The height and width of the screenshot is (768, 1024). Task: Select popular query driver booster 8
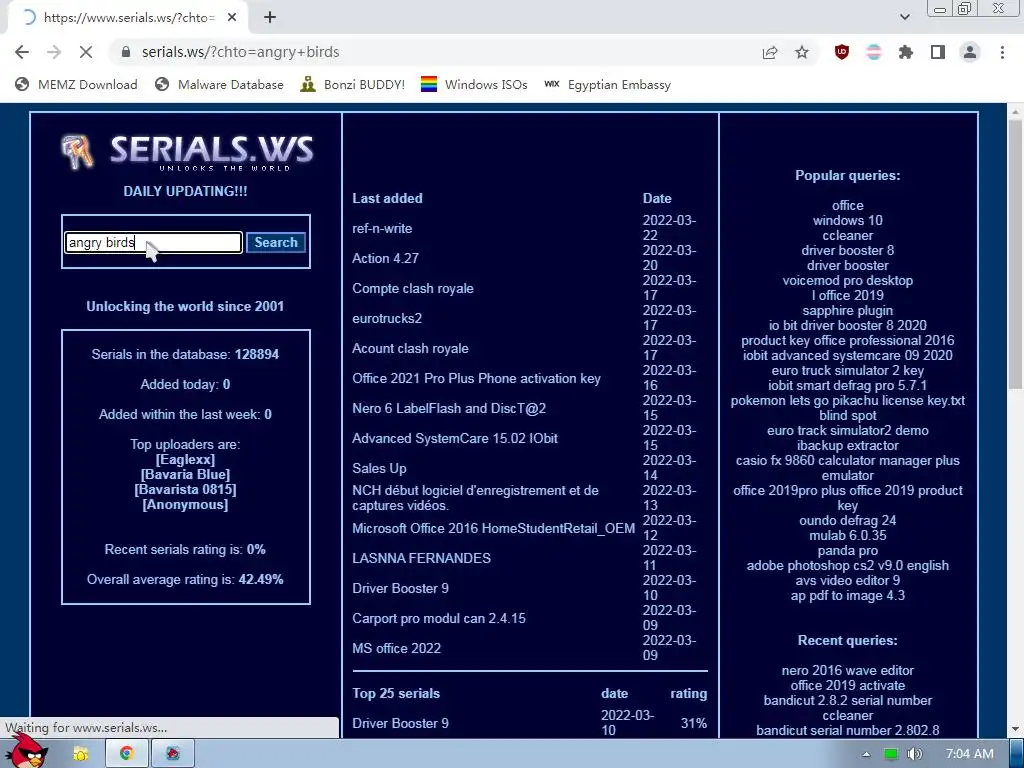click(x=848, y=251)
